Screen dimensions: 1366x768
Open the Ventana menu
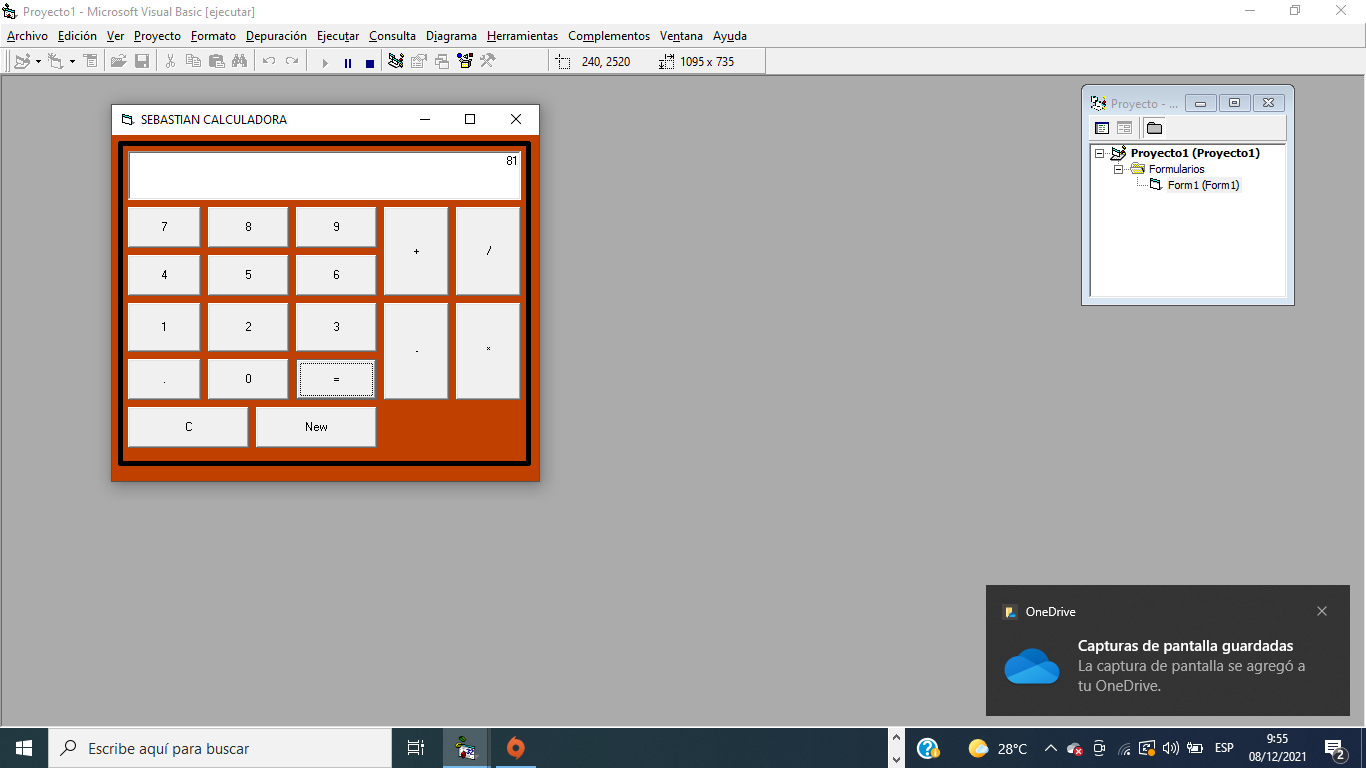(681, 36)
